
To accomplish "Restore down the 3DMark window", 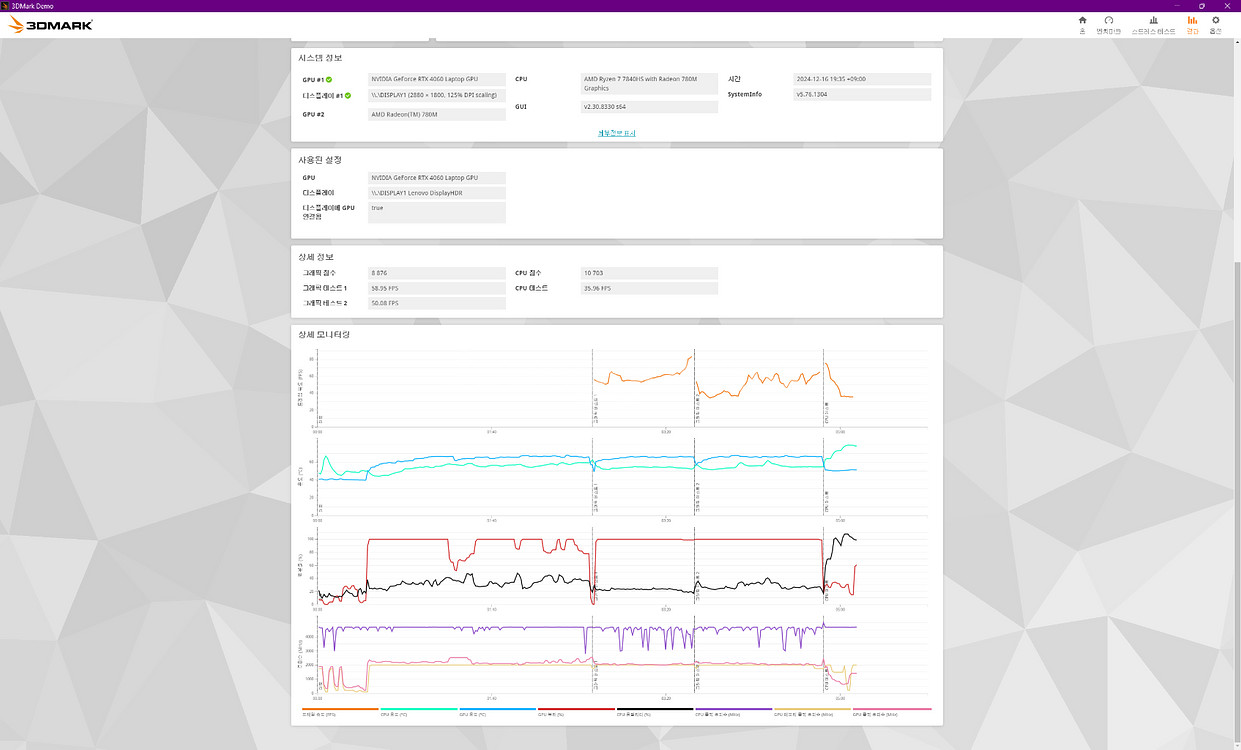I will pyautogui.click(x=1202, y=5).
